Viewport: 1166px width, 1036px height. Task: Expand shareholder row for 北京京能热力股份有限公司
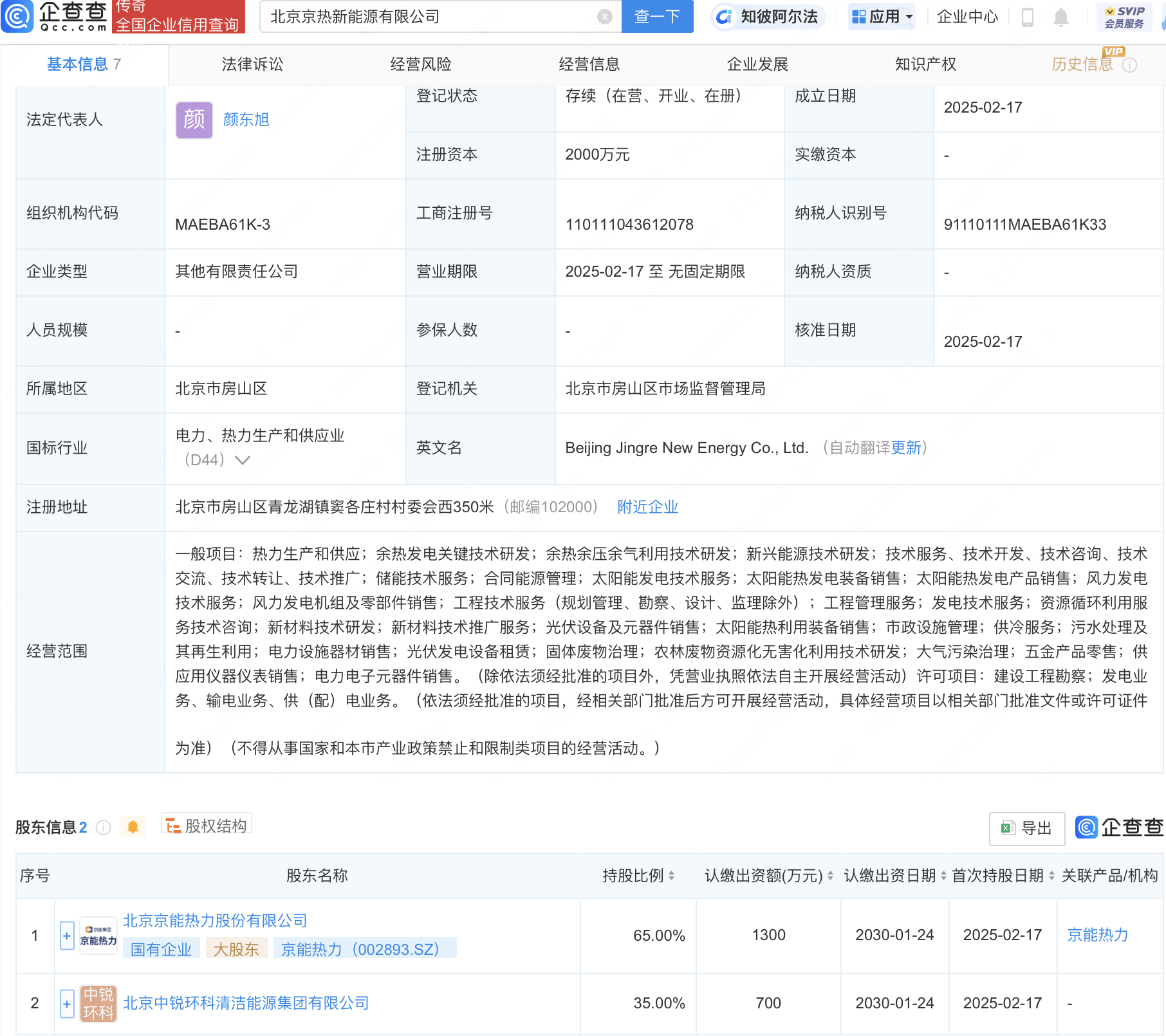[66, 935]
